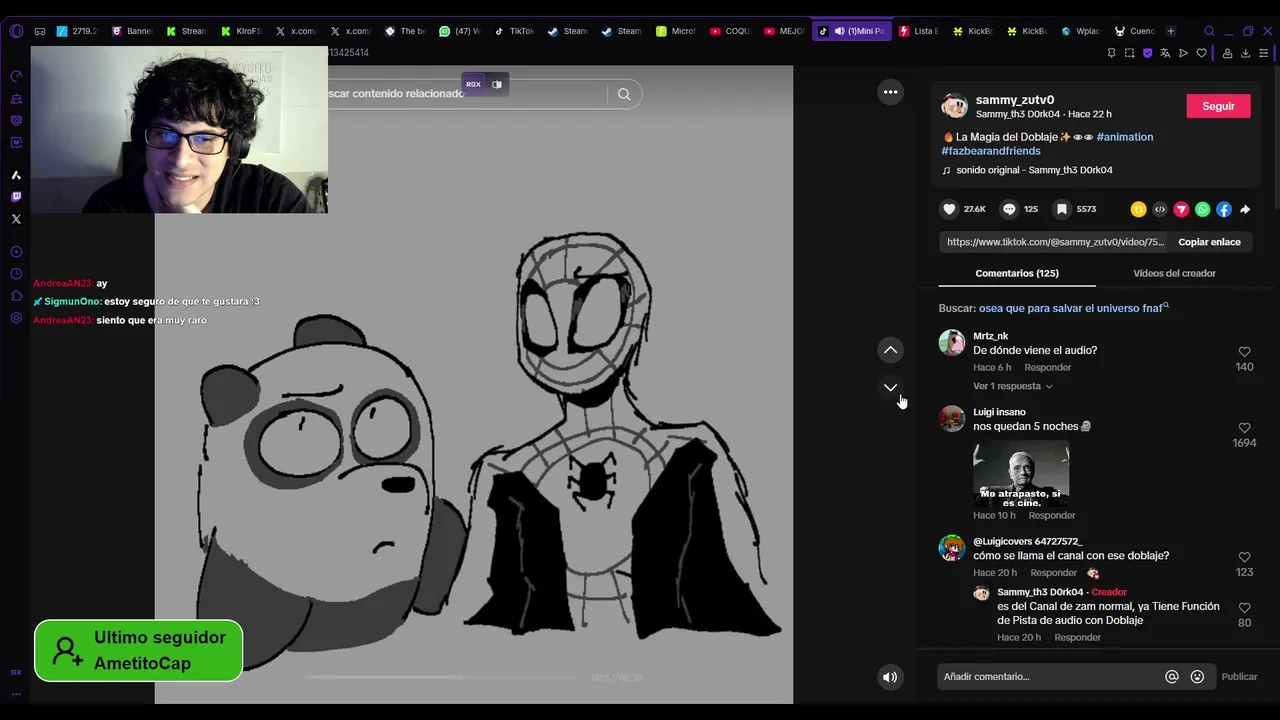The image size is (1280, 720).
Task: Click 'Responder' under Mrtz_nk's comment
Action: pos(1047,368)
